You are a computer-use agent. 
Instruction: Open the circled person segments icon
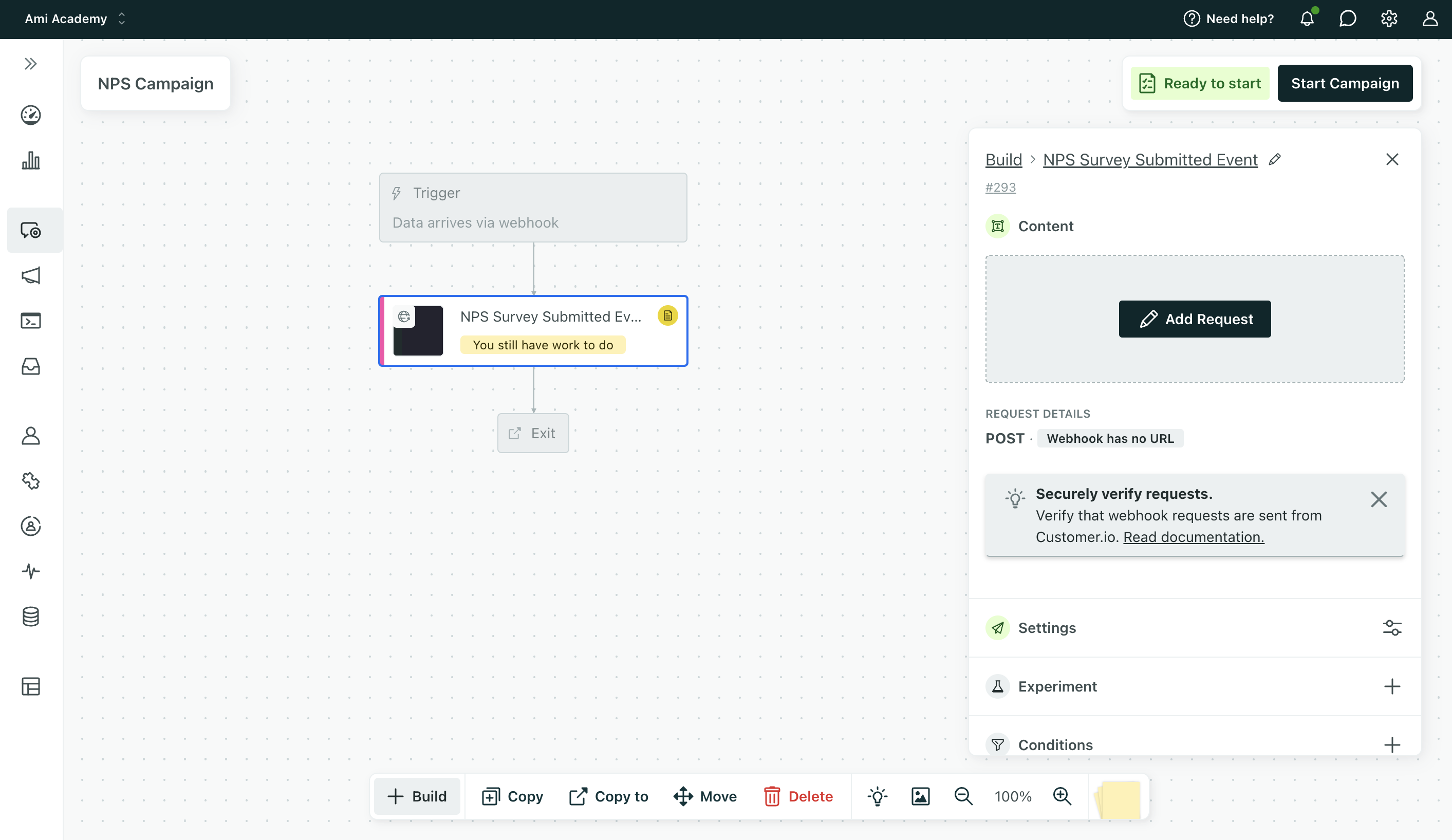pyautogui.click(x=30, y=526)
